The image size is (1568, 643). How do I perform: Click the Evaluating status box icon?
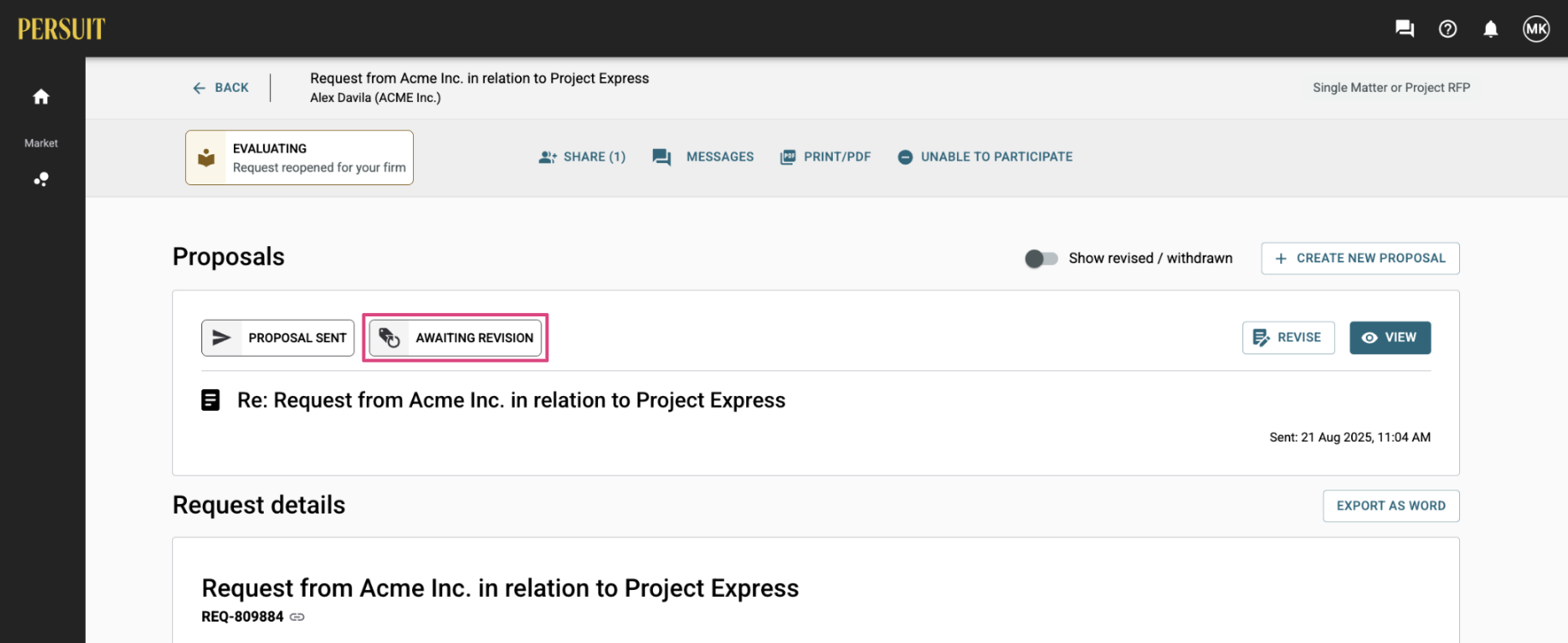click(206, 158)
